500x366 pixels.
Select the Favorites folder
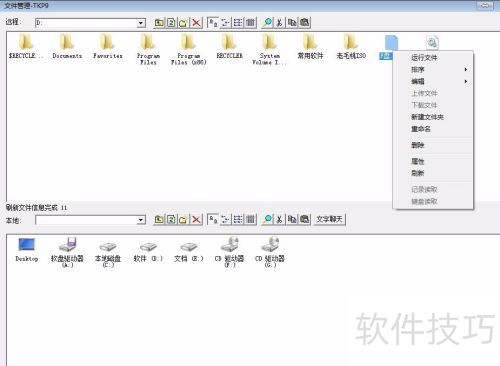(x=108, y=46)
